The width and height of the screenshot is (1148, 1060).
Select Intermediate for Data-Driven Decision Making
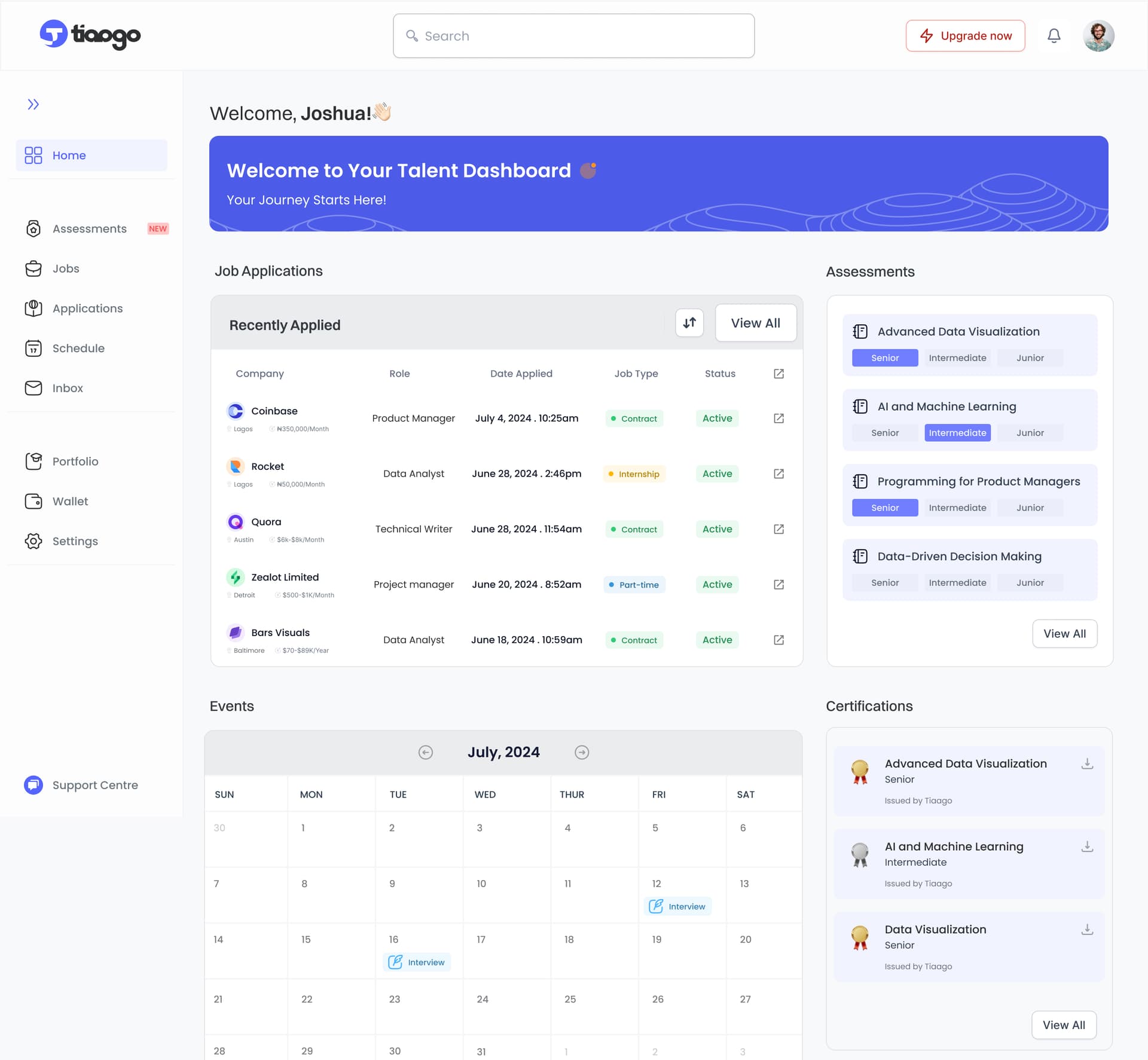click(x=957, y=583)
